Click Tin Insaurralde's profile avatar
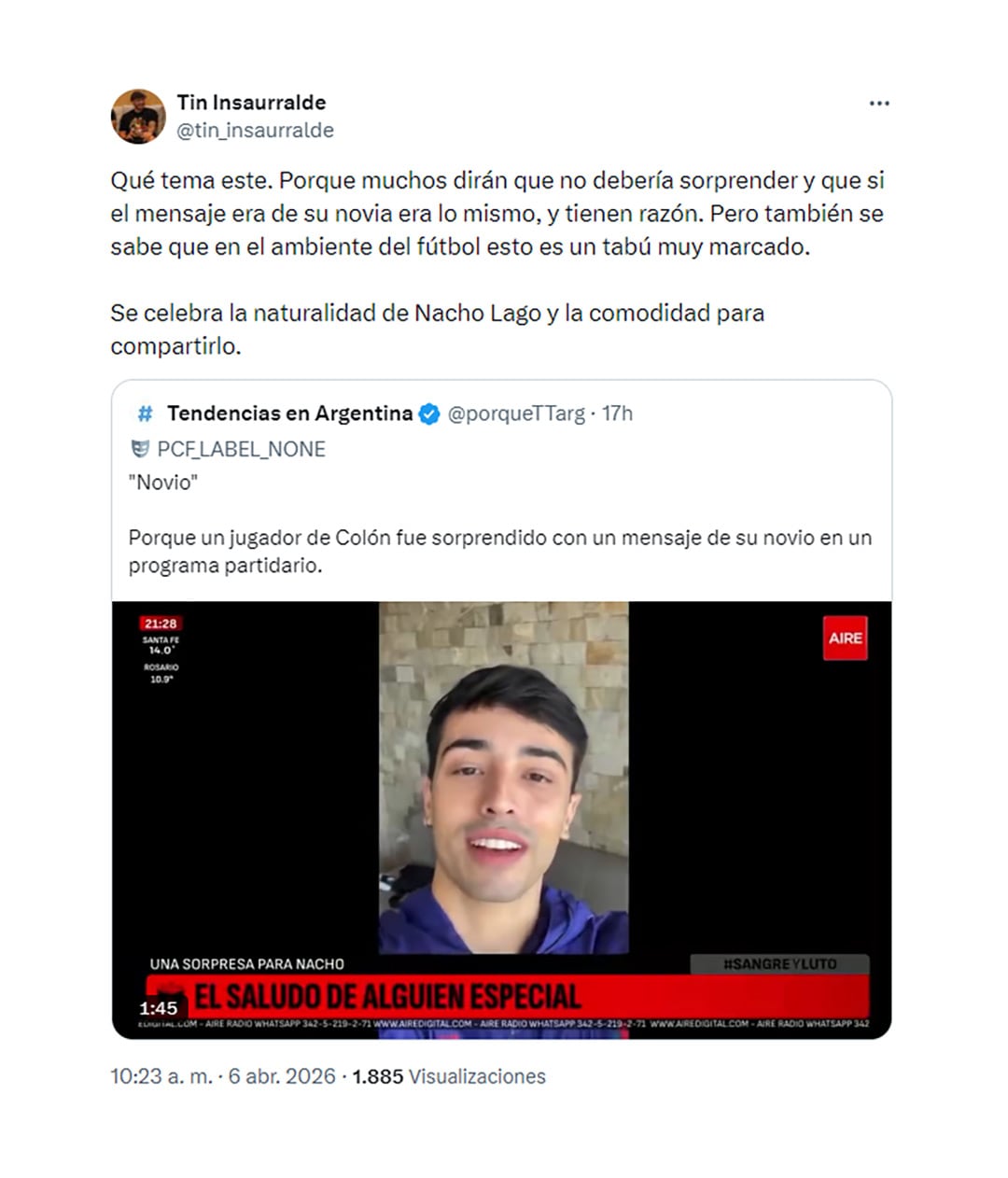1008x1178 pixels. coord(138,117)
